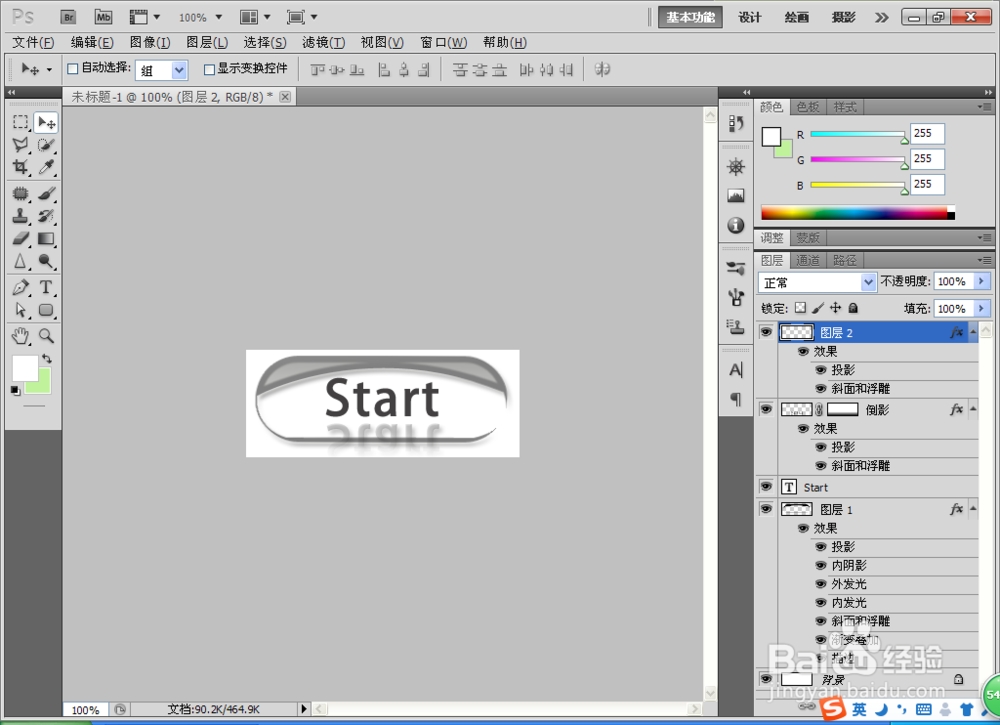
Task: Select the Pen tool
Action: [20, 287]
